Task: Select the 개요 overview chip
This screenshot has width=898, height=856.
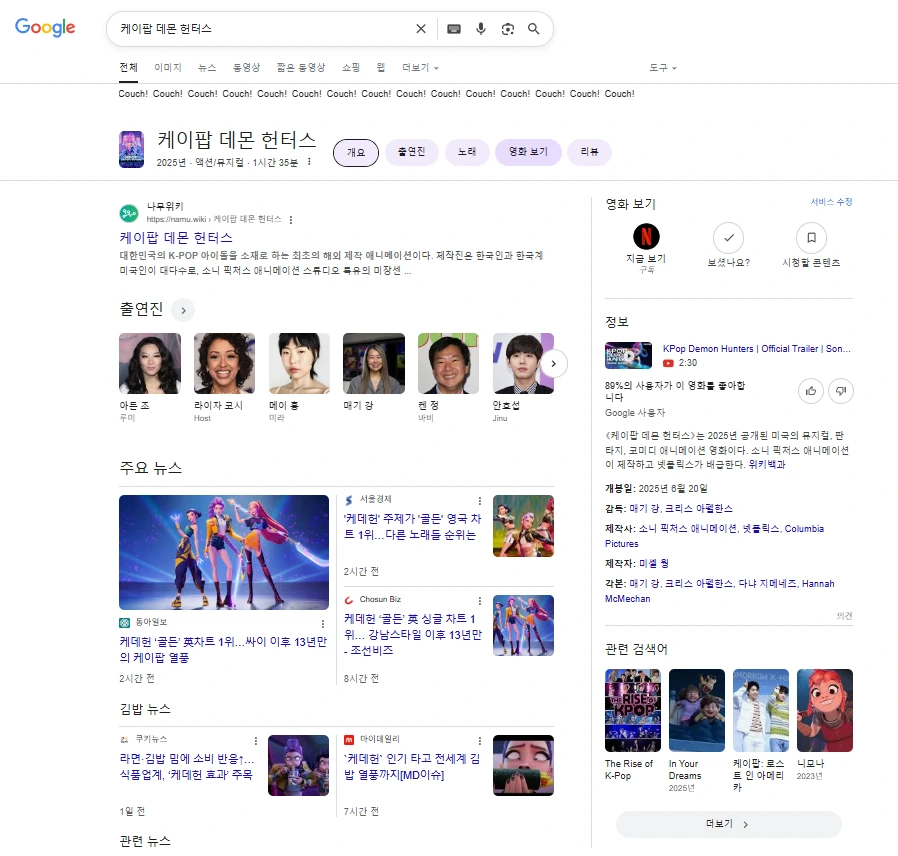Action: point(356,152)
